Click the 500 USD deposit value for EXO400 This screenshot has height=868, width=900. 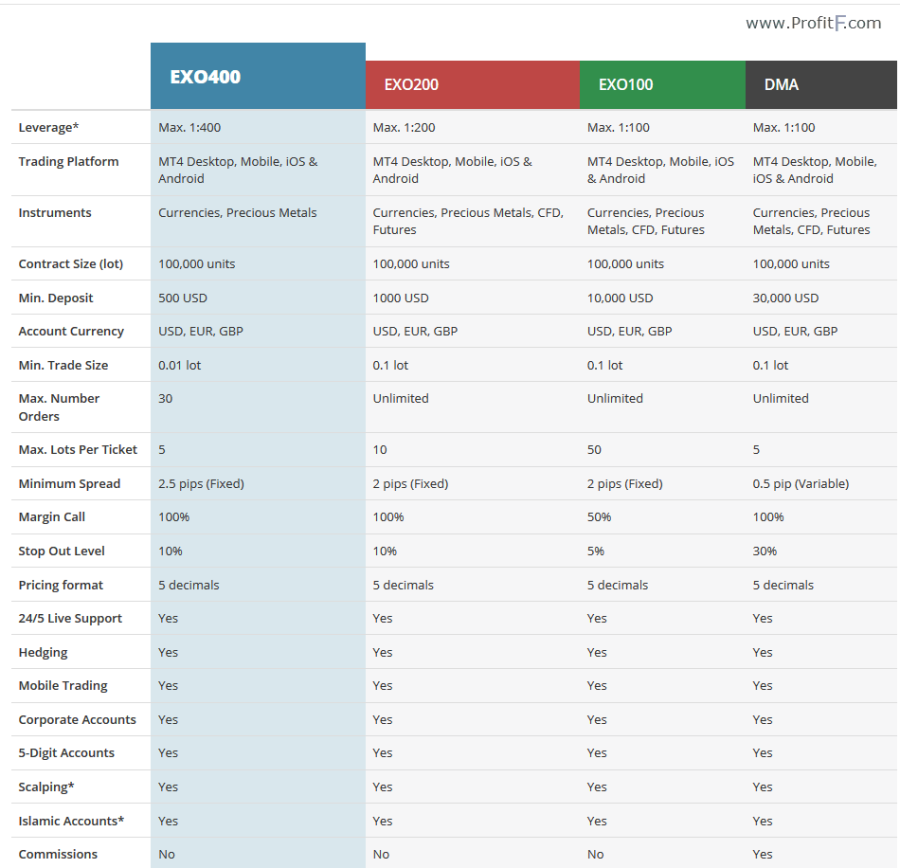coord(183,298)
